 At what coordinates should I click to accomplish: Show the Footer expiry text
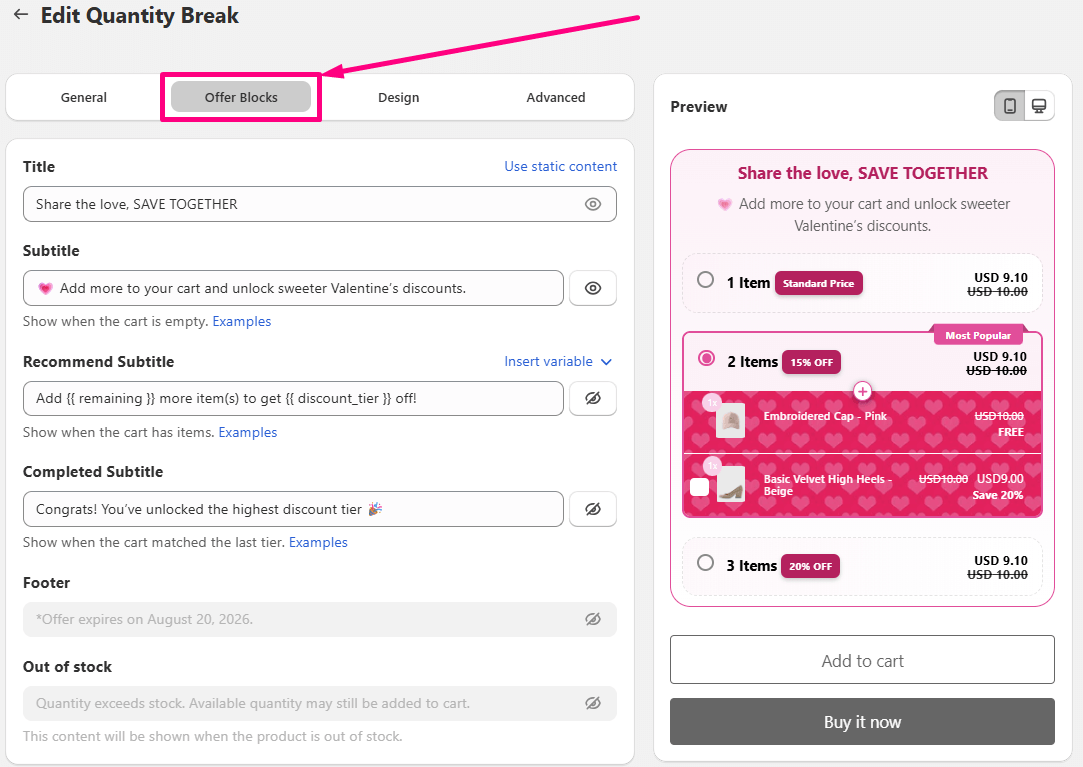(x=592, y=619)
